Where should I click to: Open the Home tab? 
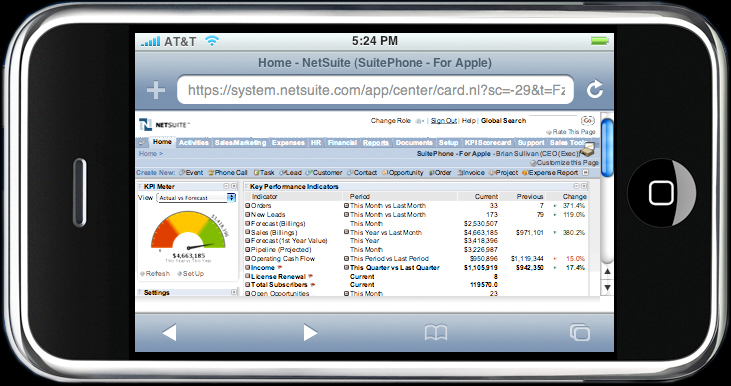162,142
